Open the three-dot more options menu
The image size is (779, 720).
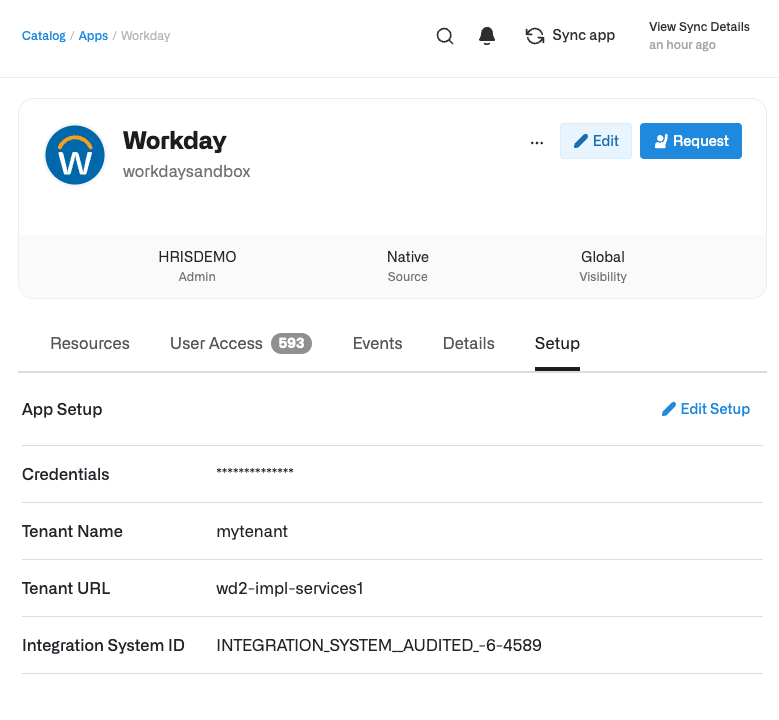click(537, 143)
